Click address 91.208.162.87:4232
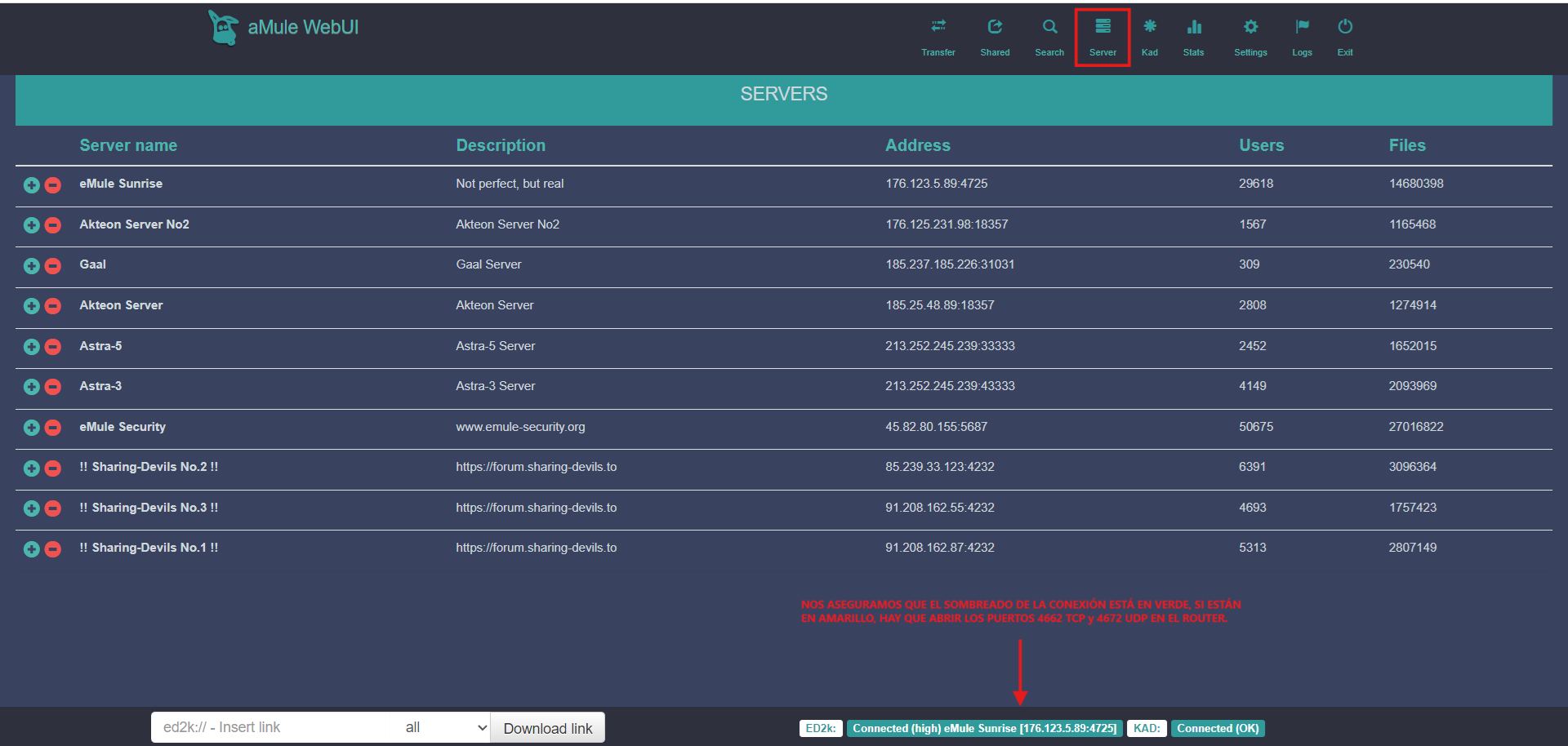This screenshot has height=746, width=1568. (940, 548)
